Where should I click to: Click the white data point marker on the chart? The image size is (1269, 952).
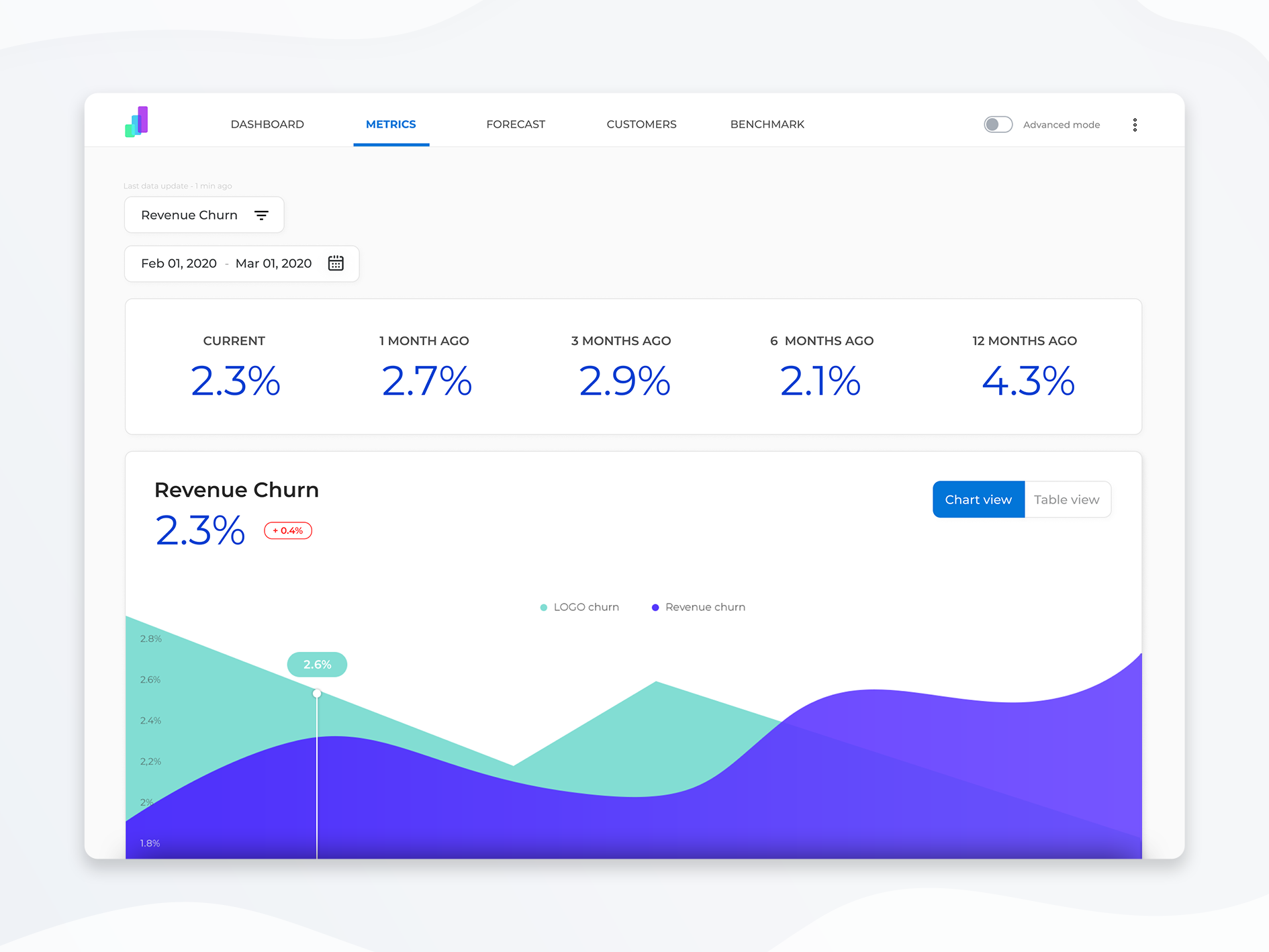click(x=317, y=694)
